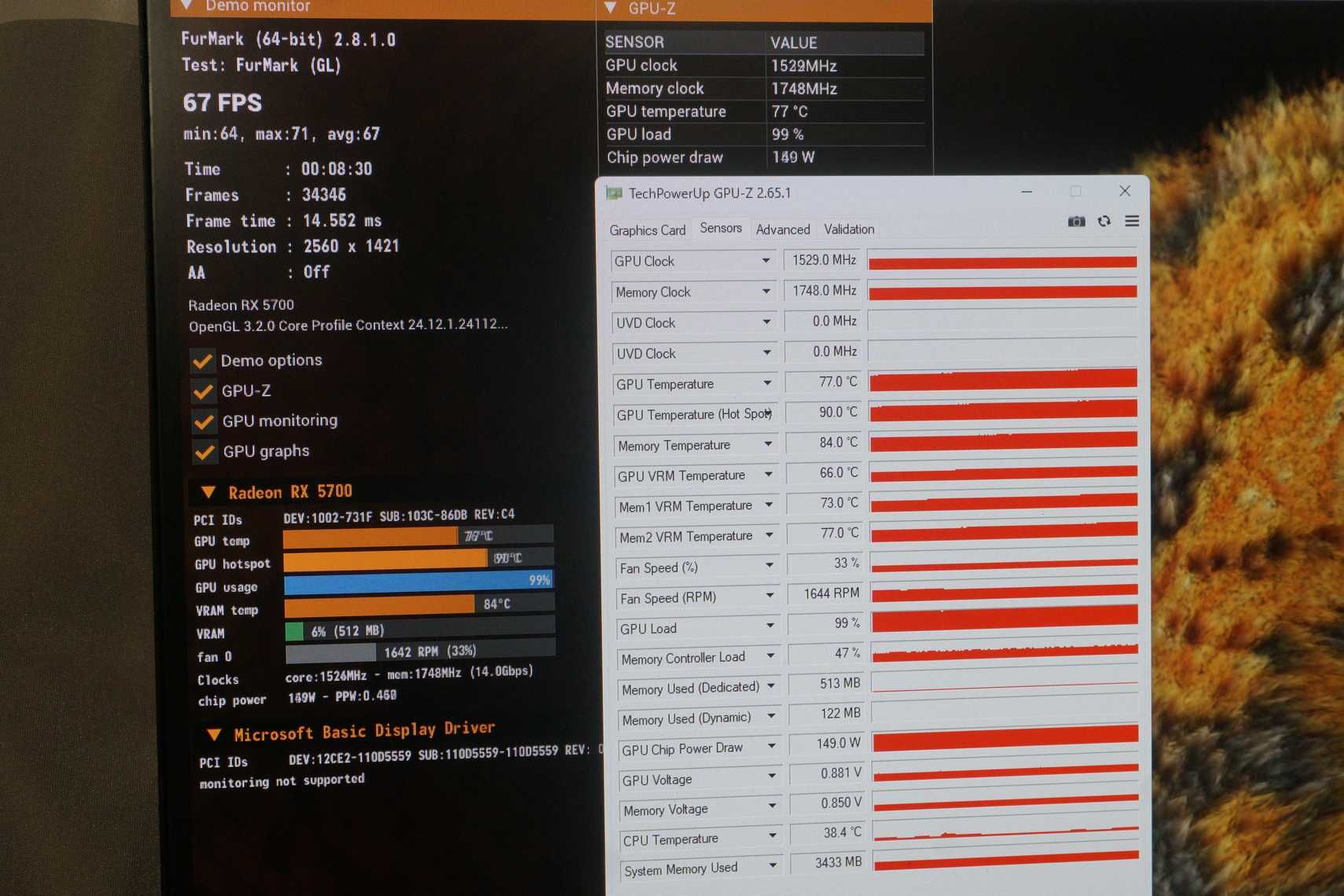
Task: Open the Mem1 VRM Temperature dropdown
Action: coord(769,505)
